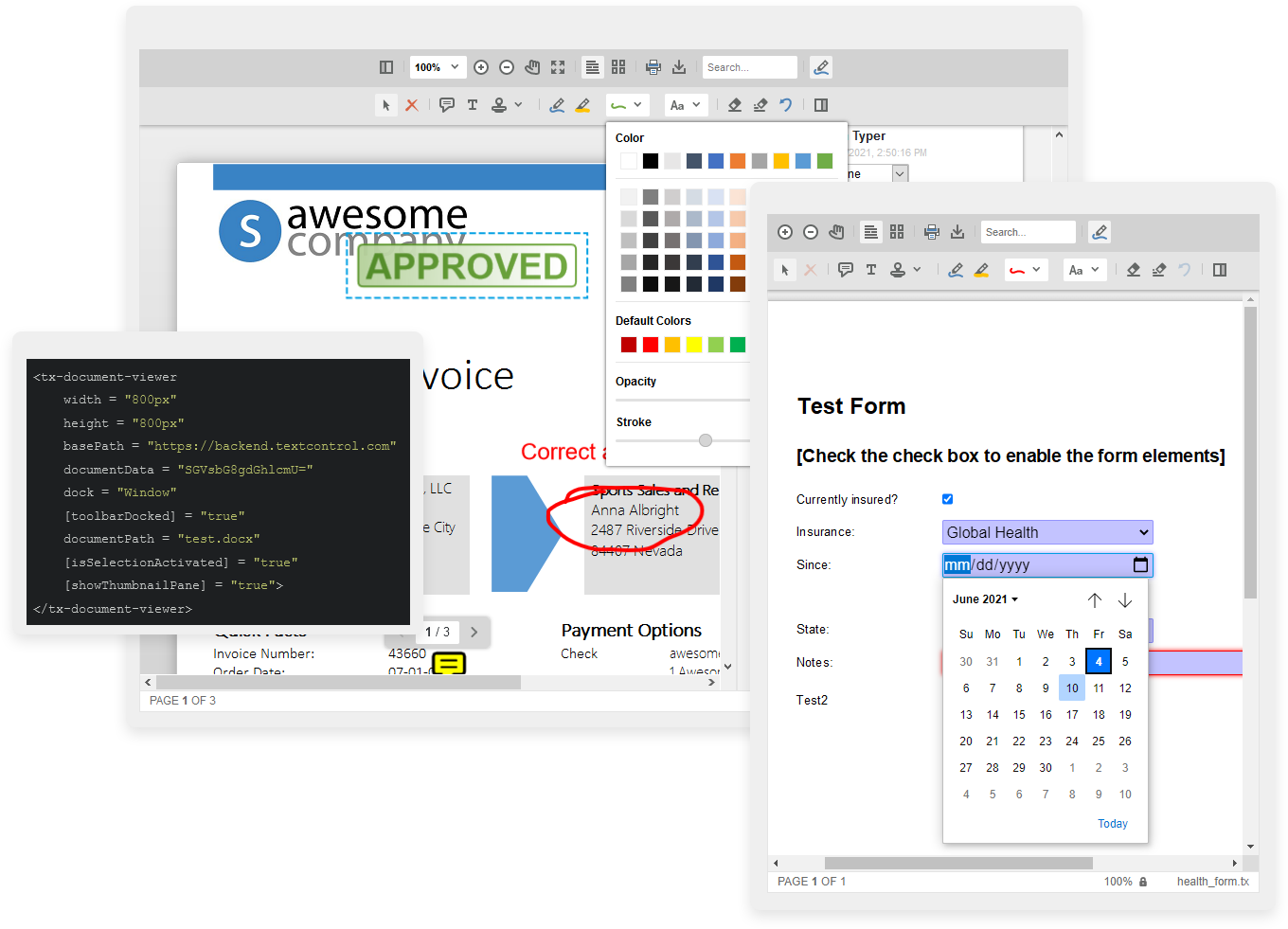Select the pan hand tool in the Test Form viewer
The image size is (1288, 929).
click(836, 232)
